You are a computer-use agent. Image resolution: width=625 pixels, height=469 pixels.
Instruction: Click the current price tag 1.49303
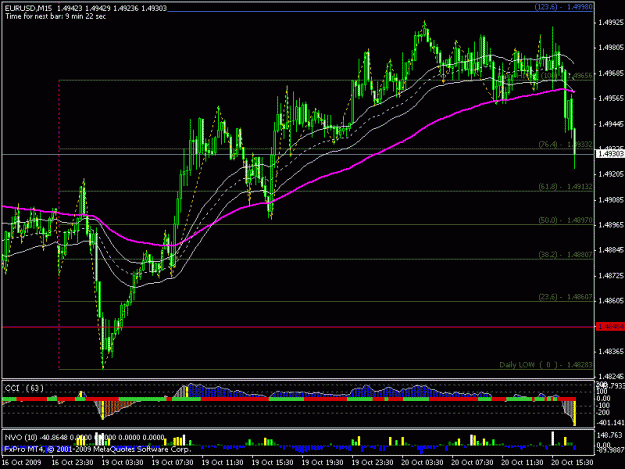coord(610,154)
